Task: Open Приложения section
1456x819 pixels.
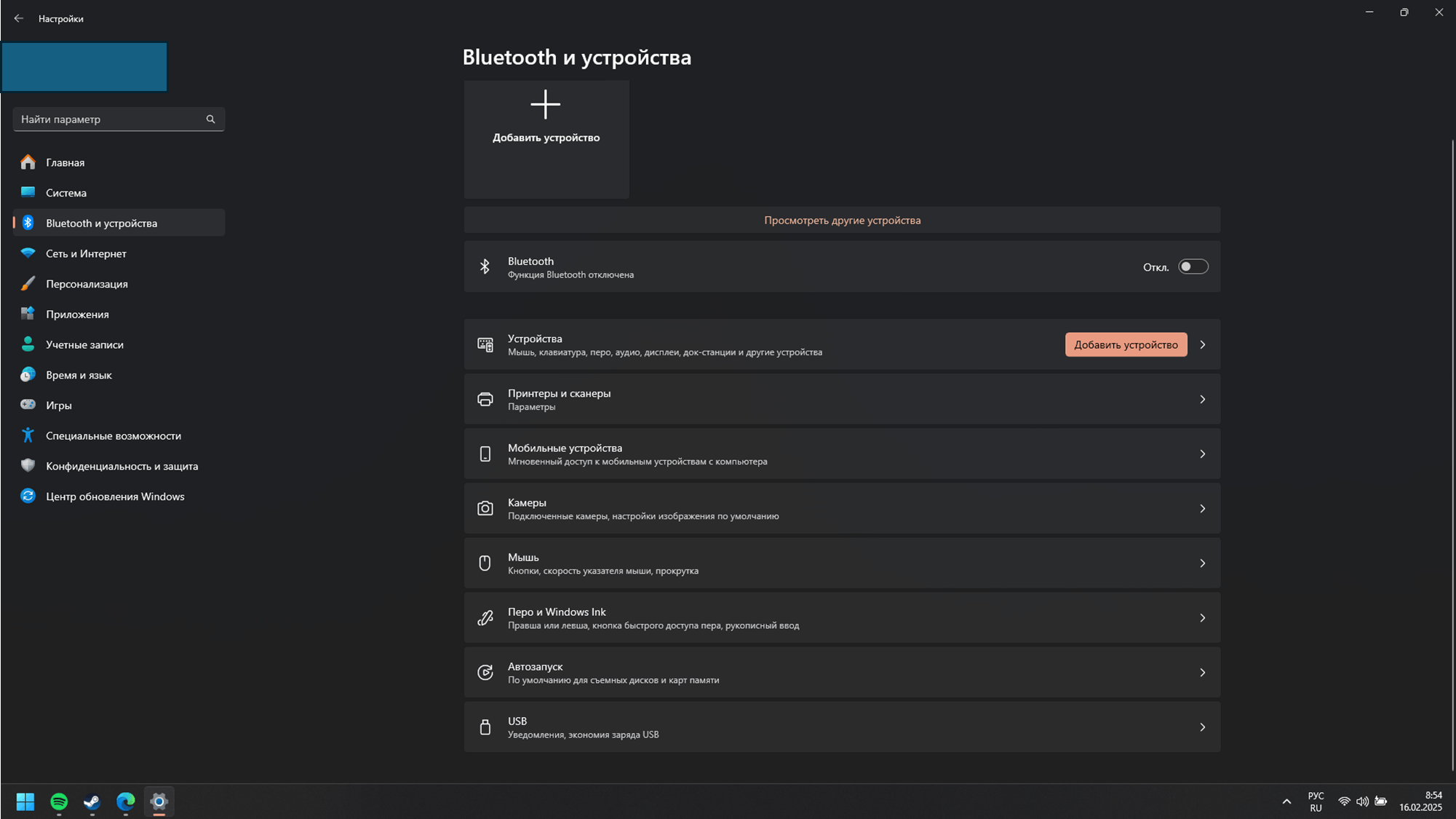Action: pyautogui.click(x=119, y=314)
